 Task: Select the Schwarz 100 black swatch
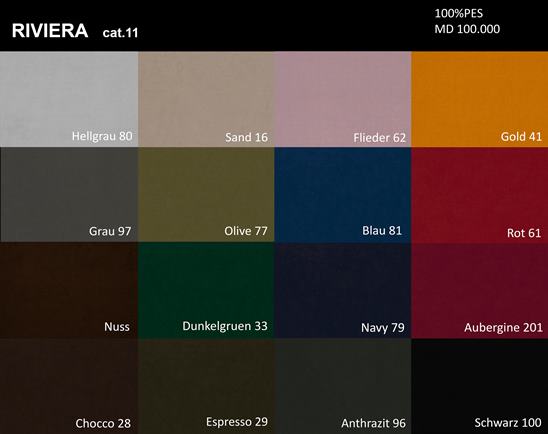pos(480,386)
